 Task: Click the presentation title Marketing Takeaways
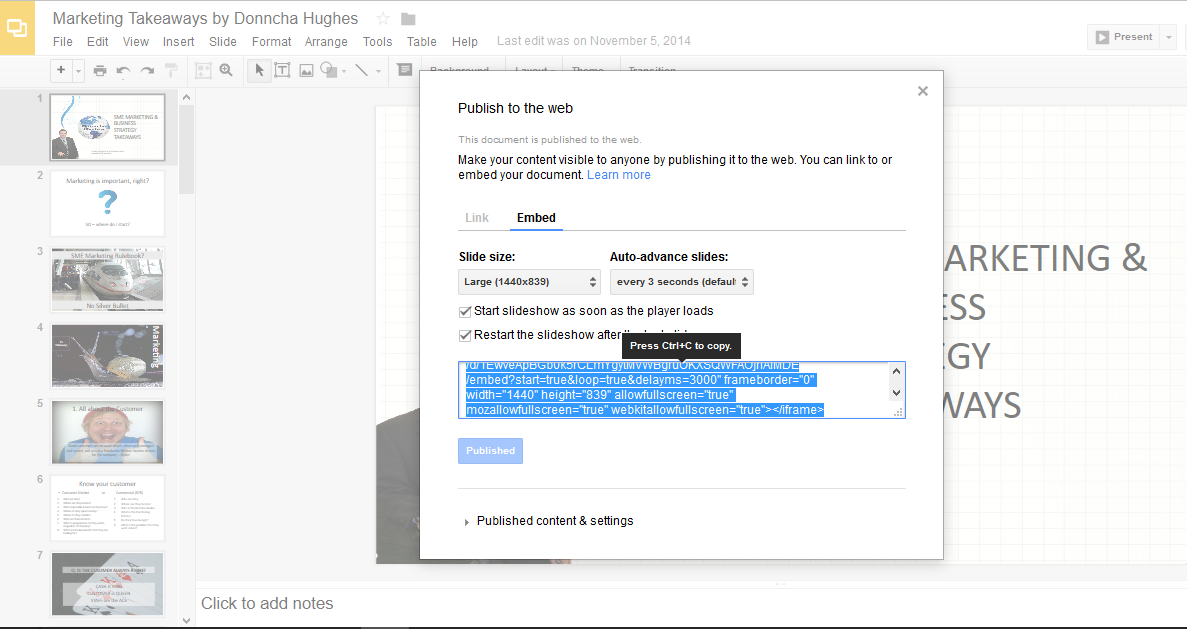coord(205,19)
